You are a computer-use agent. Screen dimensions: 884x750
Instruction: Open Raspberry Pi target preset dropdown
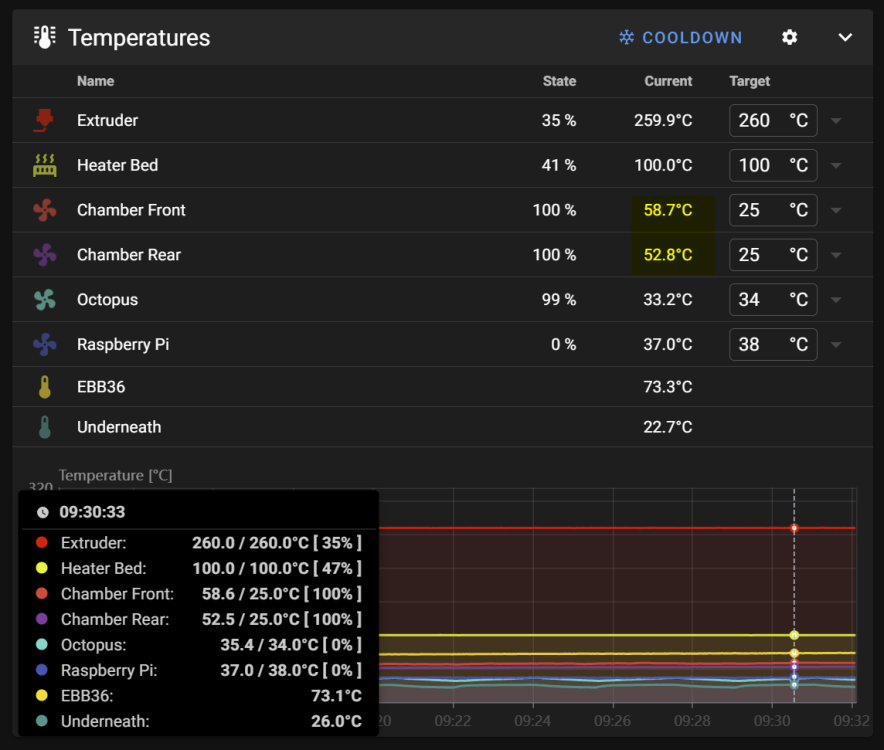tap(836, 345)
